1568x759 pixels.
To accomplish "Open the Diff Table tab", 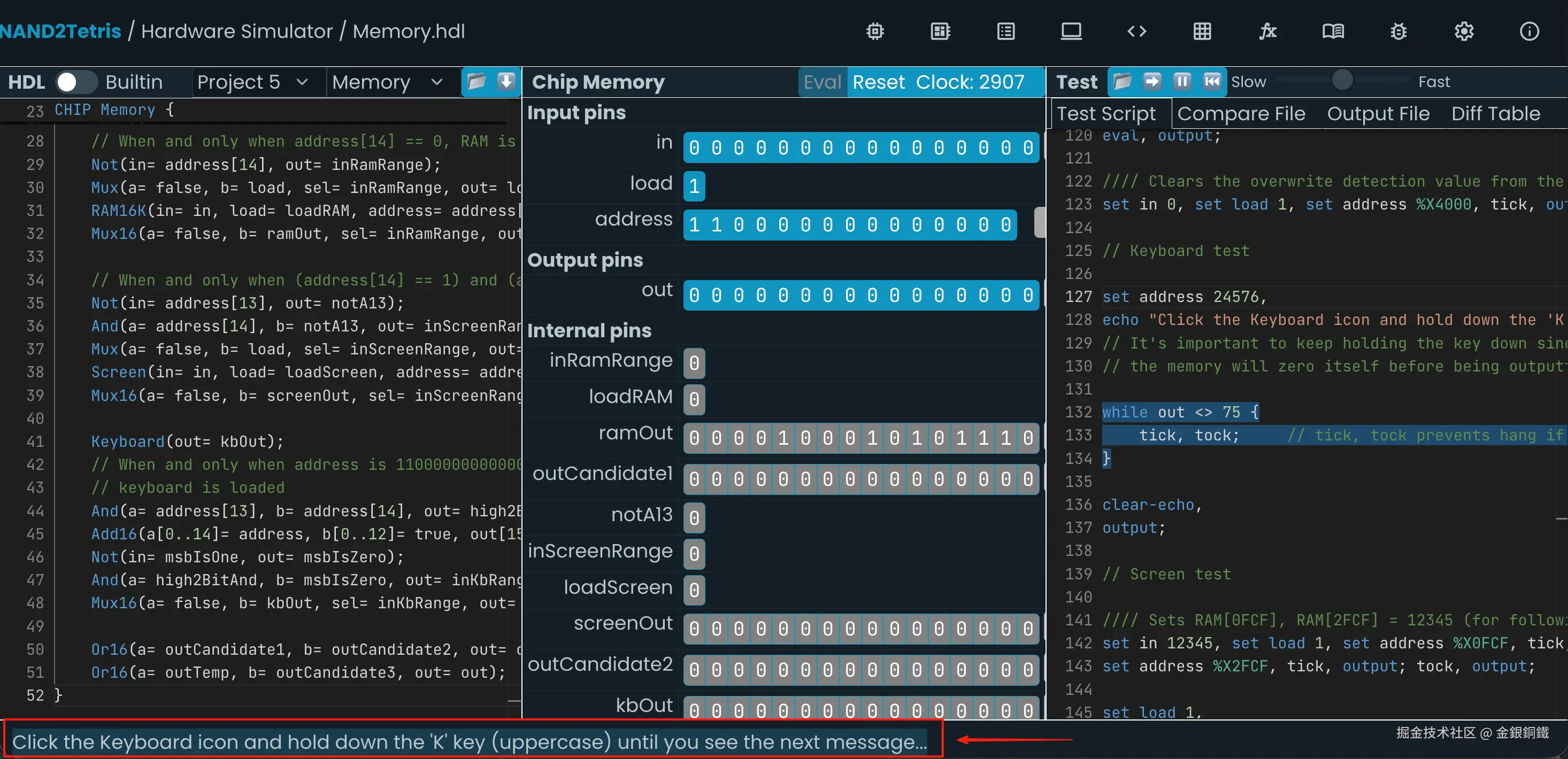I will coord(1495,114).
